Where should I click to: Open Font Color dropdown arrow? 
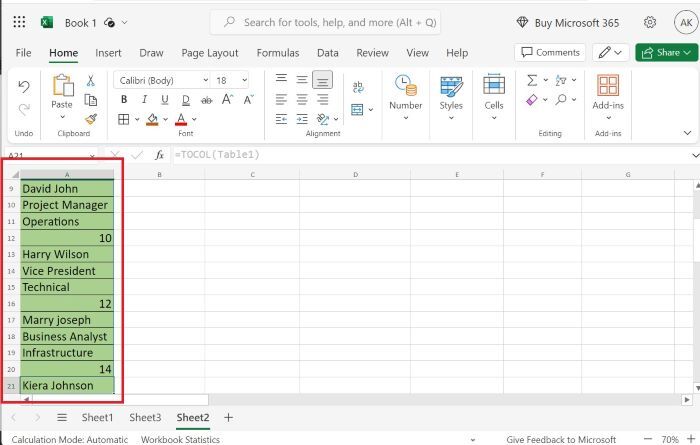[x=194, y=119]
